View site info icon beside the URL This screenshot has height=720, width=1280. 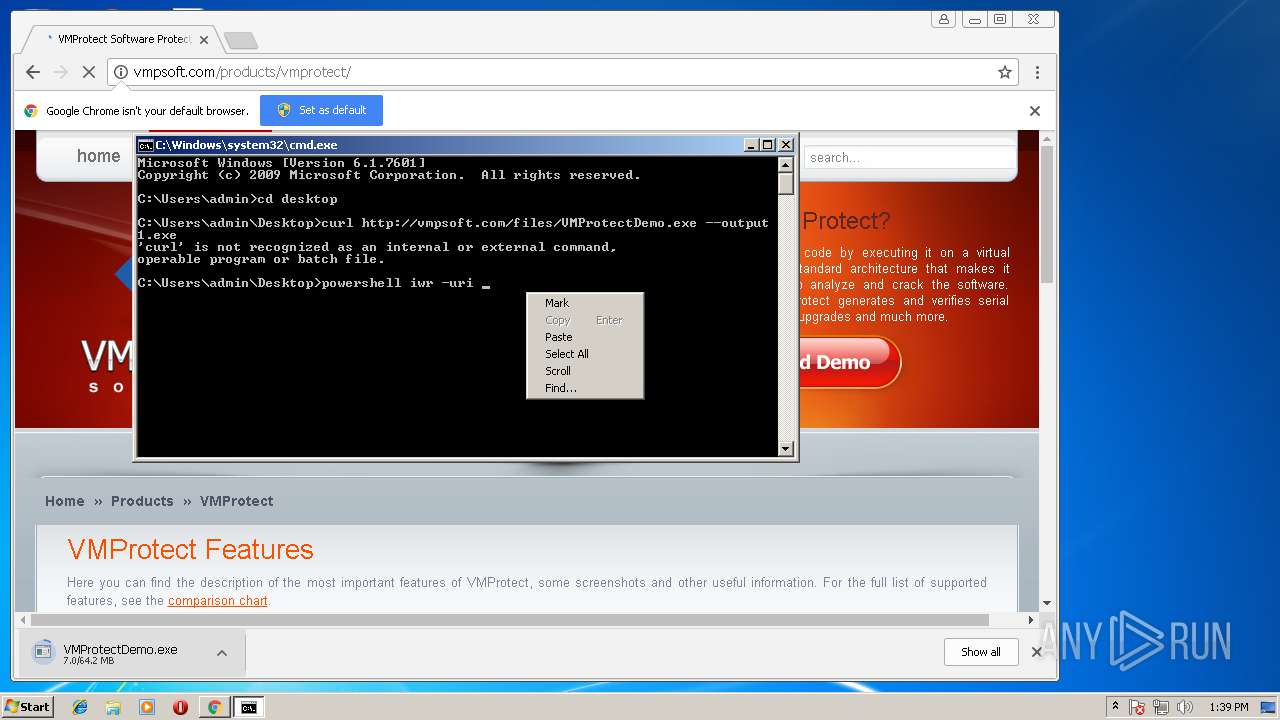tap(121, 72)
